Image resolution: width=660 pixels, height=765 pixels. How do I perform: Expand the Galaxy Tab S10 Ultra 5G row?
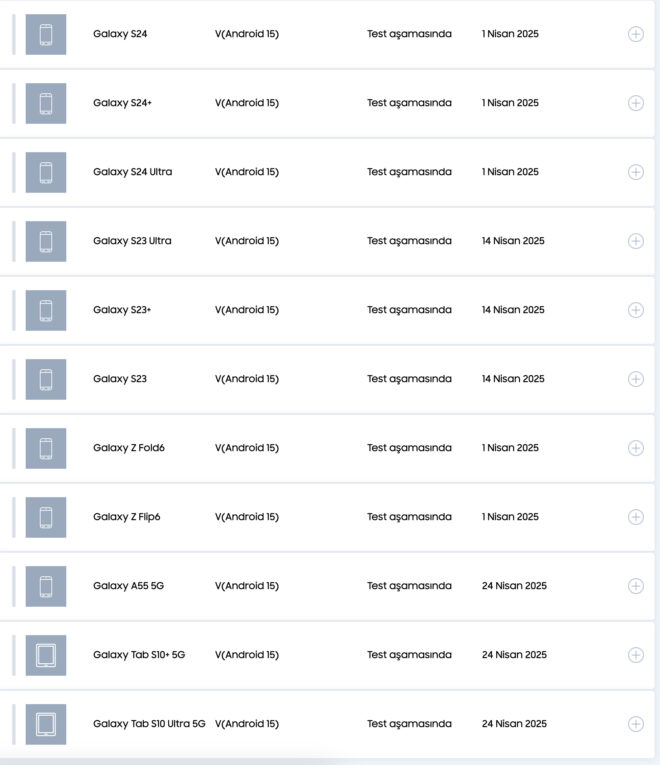635,724
